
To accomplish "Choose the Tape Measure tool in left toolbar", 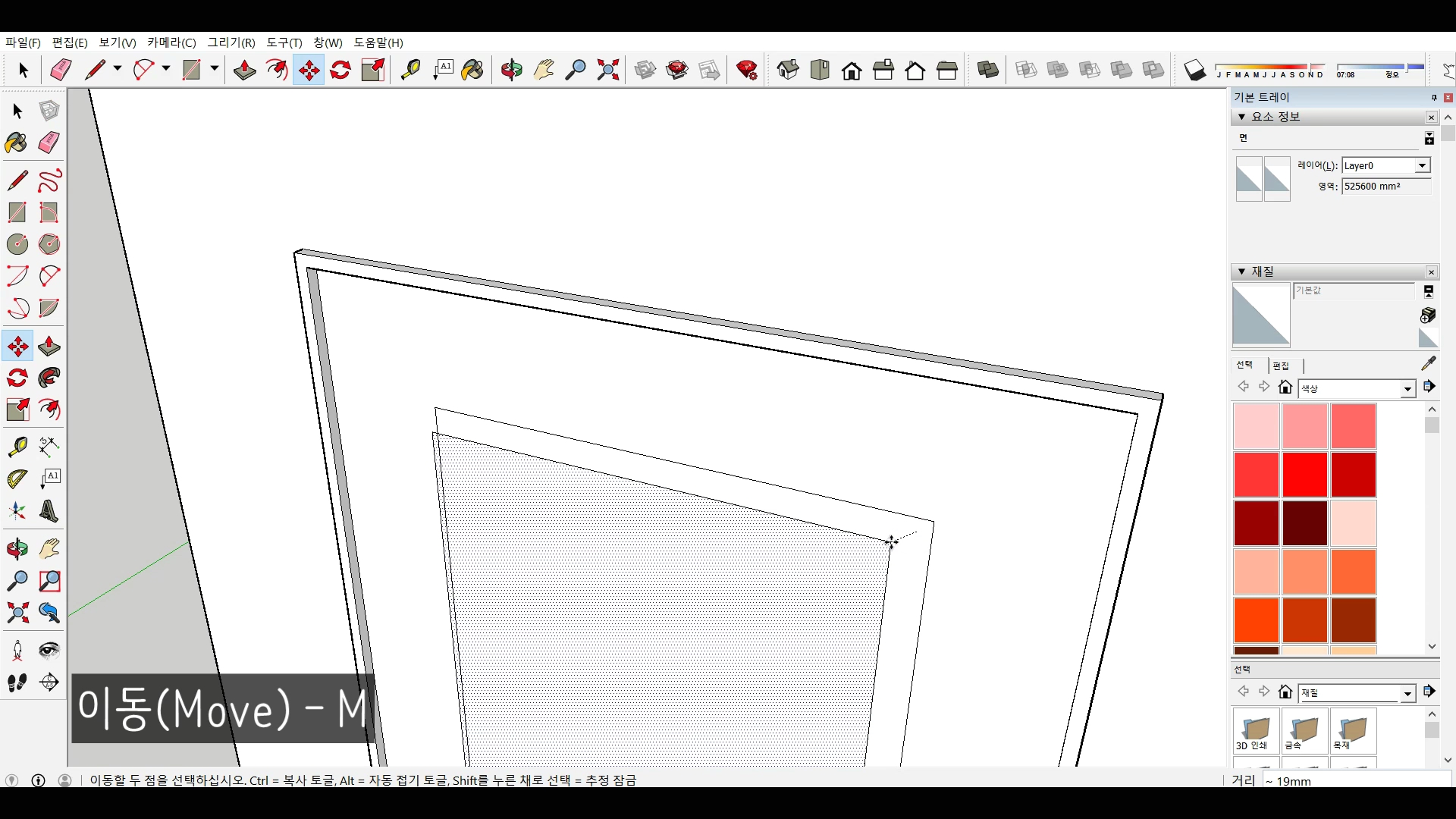I will [x=17, y=447].
